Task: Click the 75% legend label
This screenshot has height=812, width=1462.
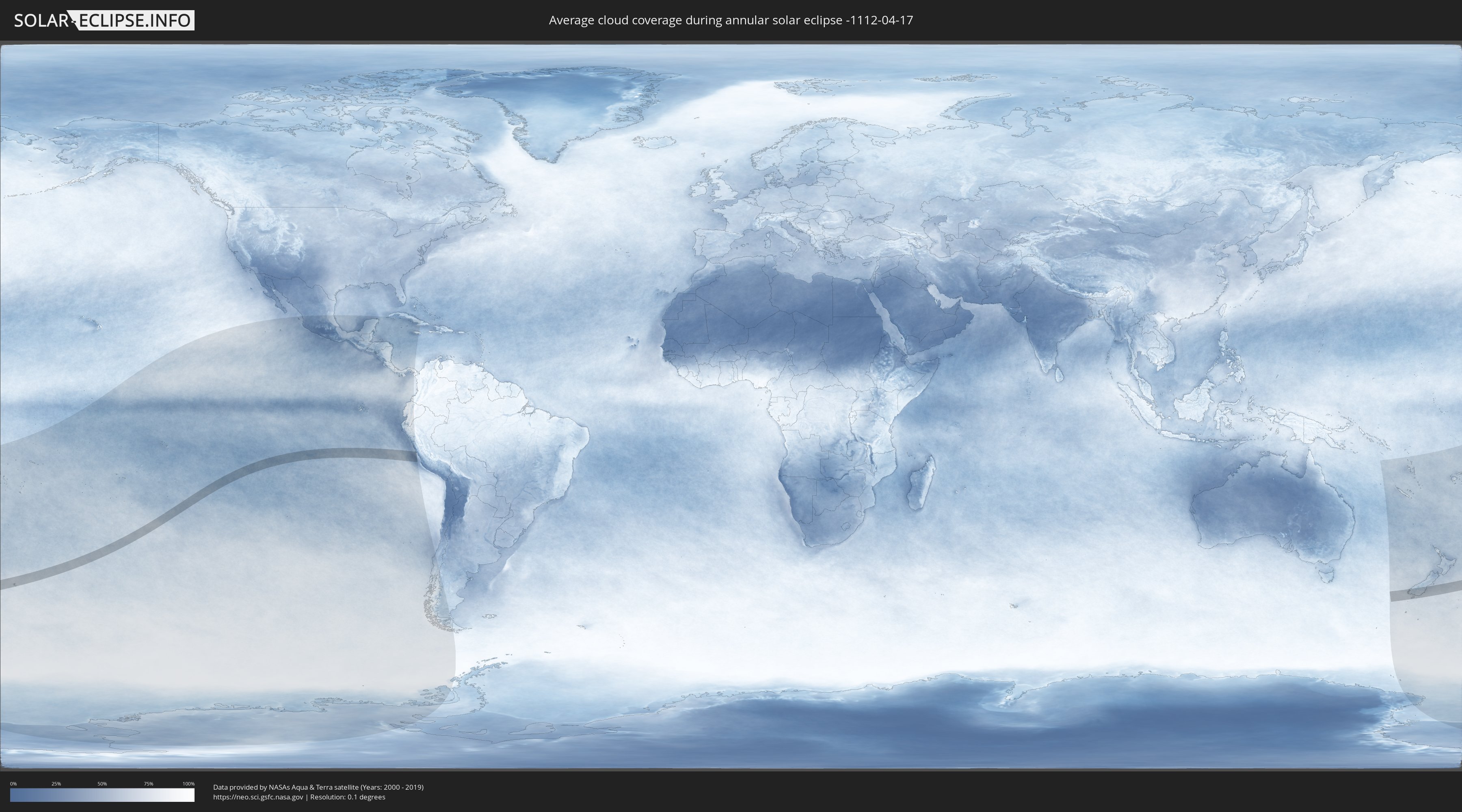Action: click(x=148, y=784)
